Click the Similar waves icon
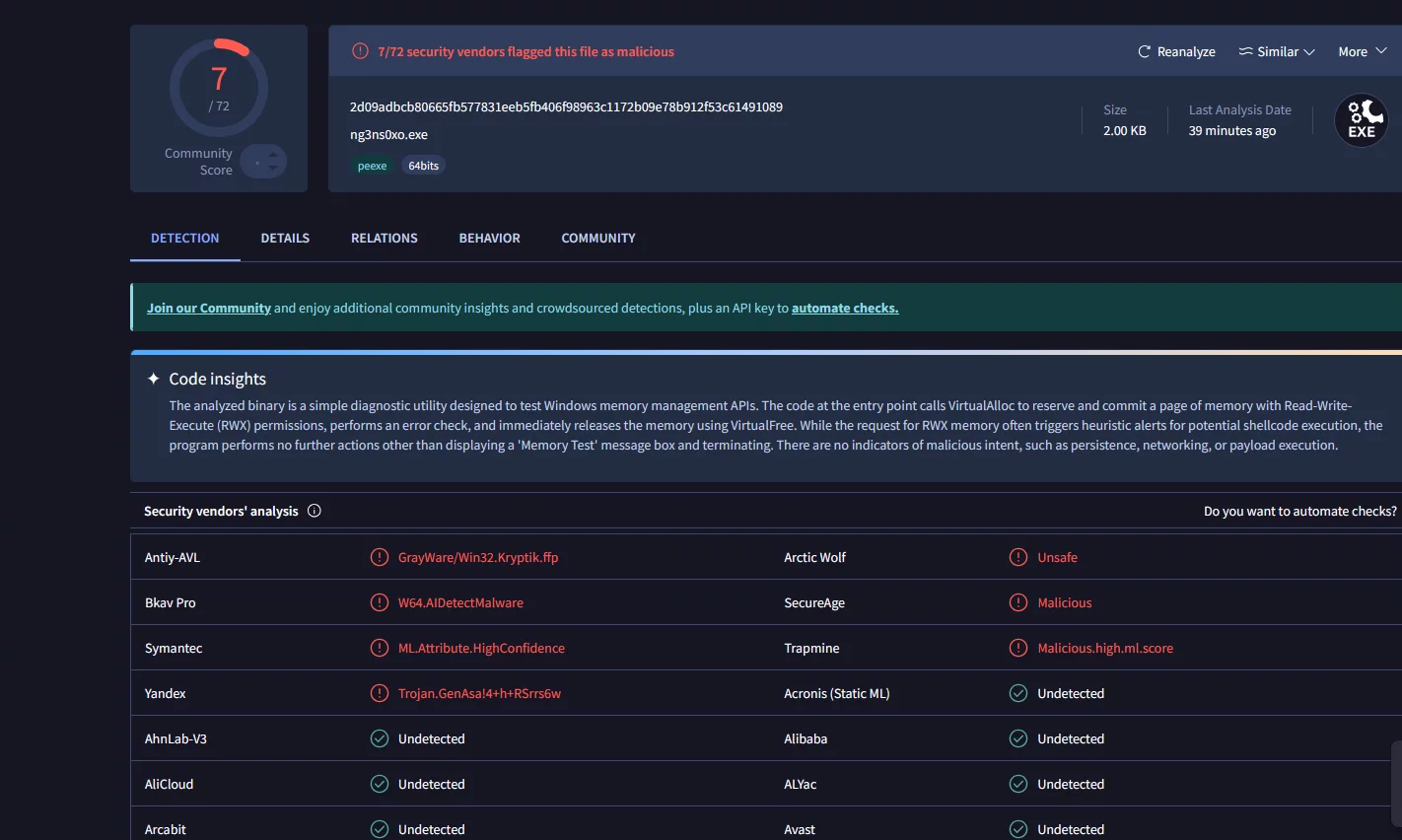This screenshot has width=1402, height=840. pos(1246,51)
